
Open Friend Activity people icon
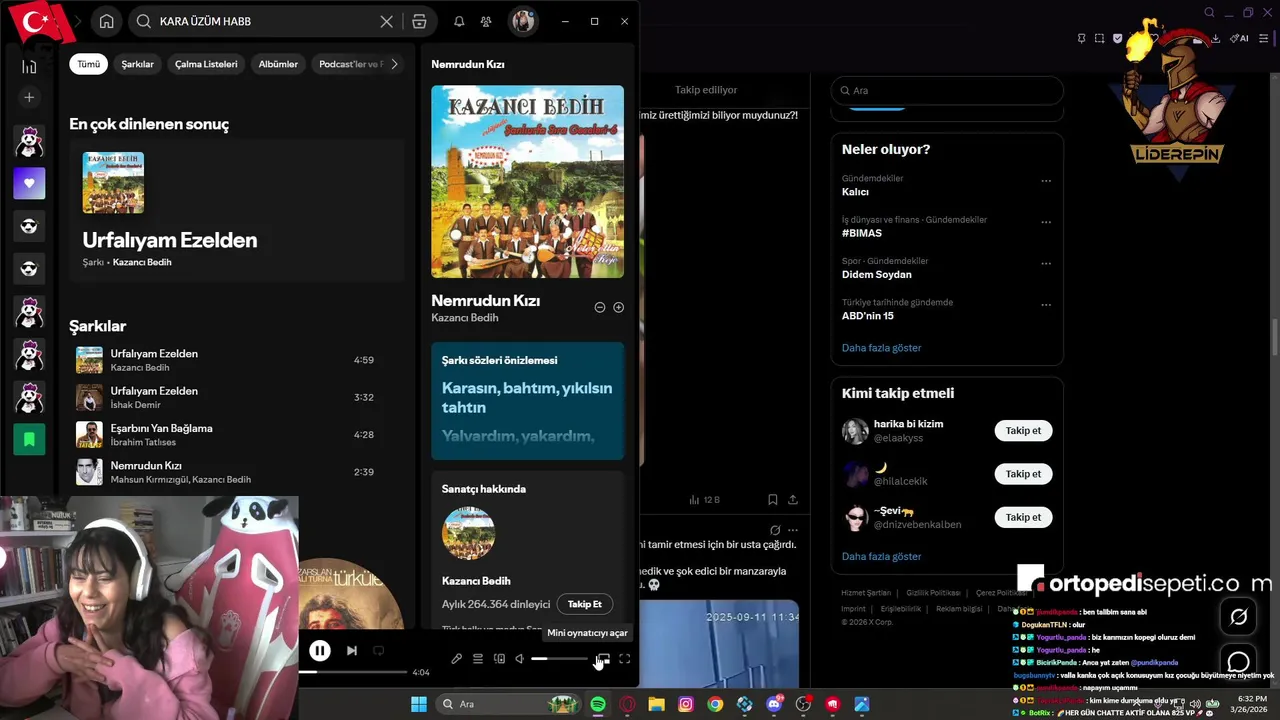(486, 21)
